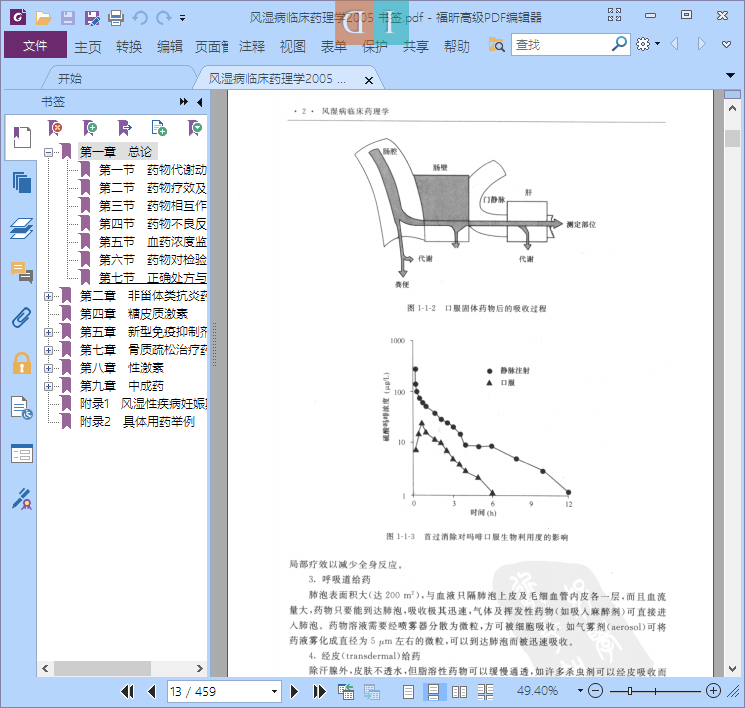
Task: Go to the previous page
Action: pos(152,691)
